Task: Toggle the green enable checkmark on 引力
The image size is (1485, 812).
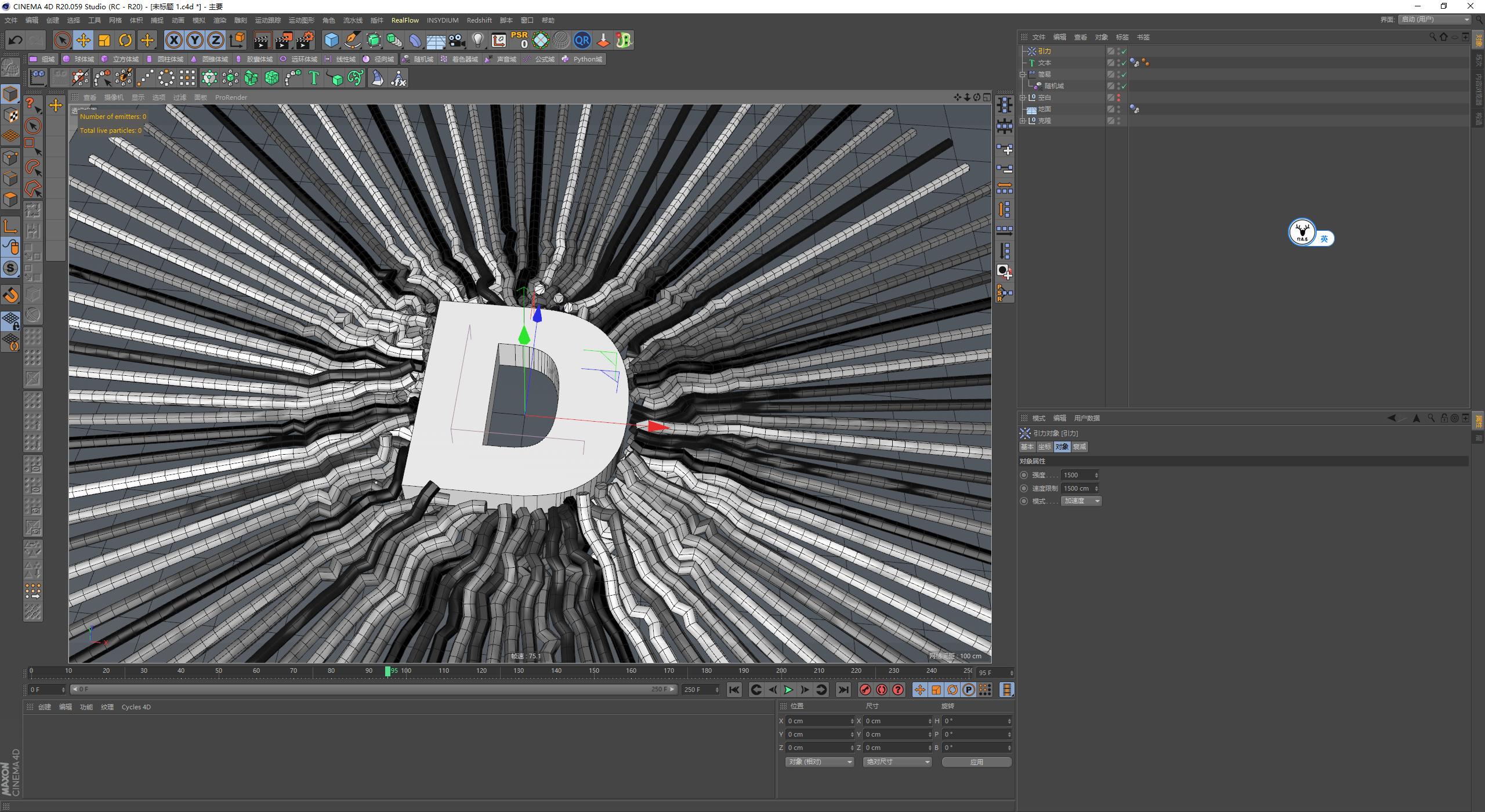Action: pos(1124,51)
